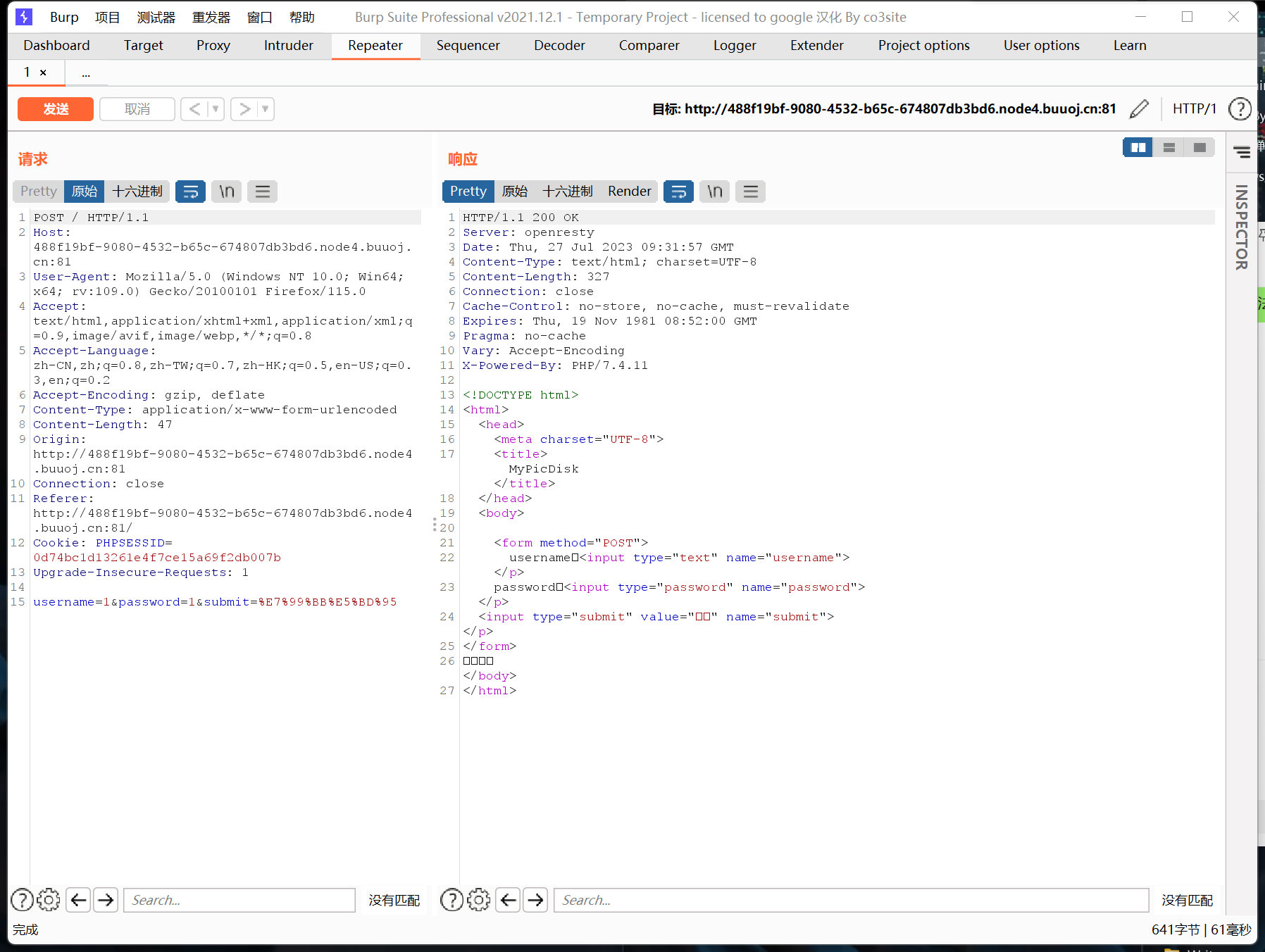Switch to the Target tab
Viewport: 1265px width, 952px height.
(x=143, y=46)
